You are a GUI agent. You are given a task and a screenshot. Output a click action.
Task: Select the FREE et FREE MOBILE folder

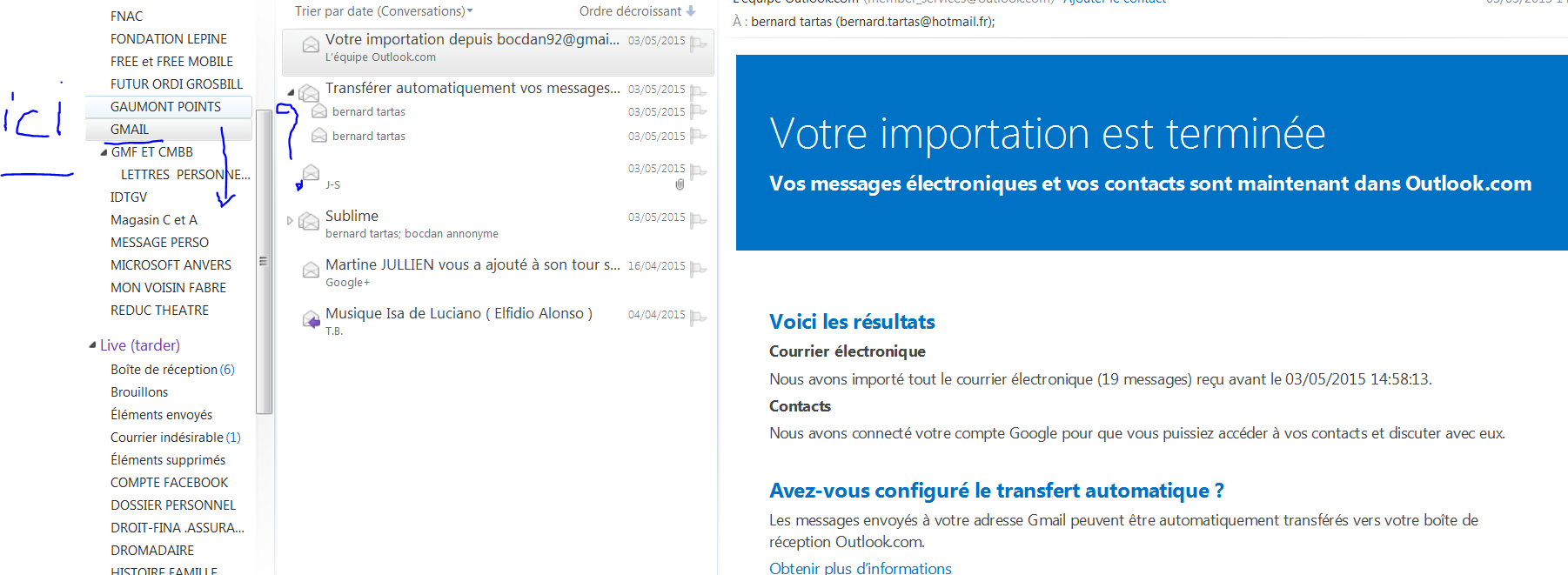click(171, 62)
